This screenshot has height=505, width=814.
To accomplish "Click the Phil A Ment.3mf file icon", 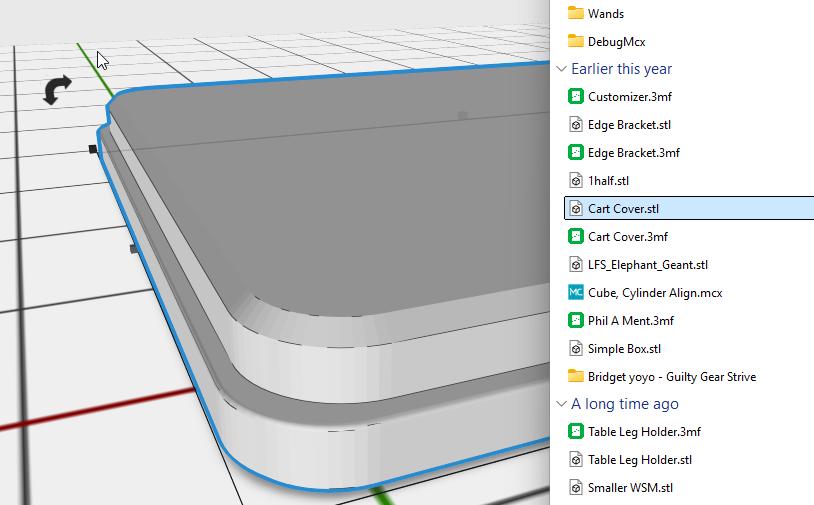I will (x=575, y=321).
